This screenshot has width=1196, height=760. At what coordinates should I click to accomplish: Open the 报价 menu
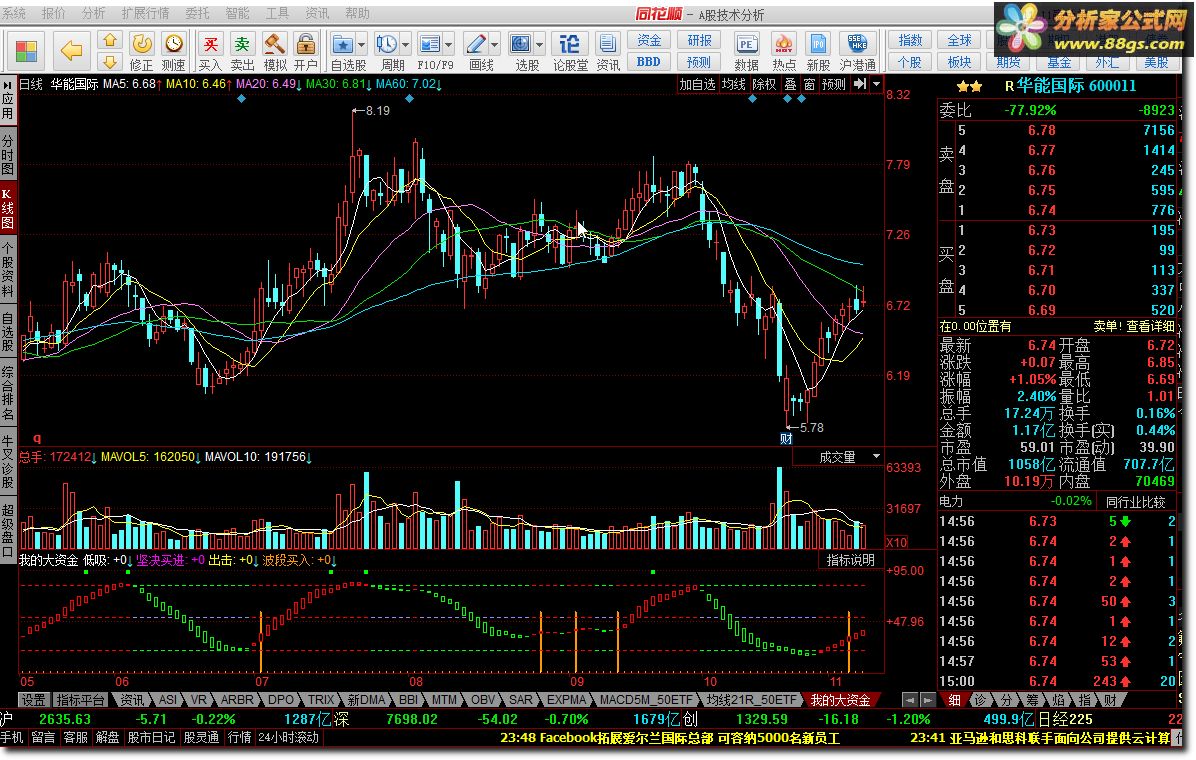pyautogui.click(x=53, y=13)
